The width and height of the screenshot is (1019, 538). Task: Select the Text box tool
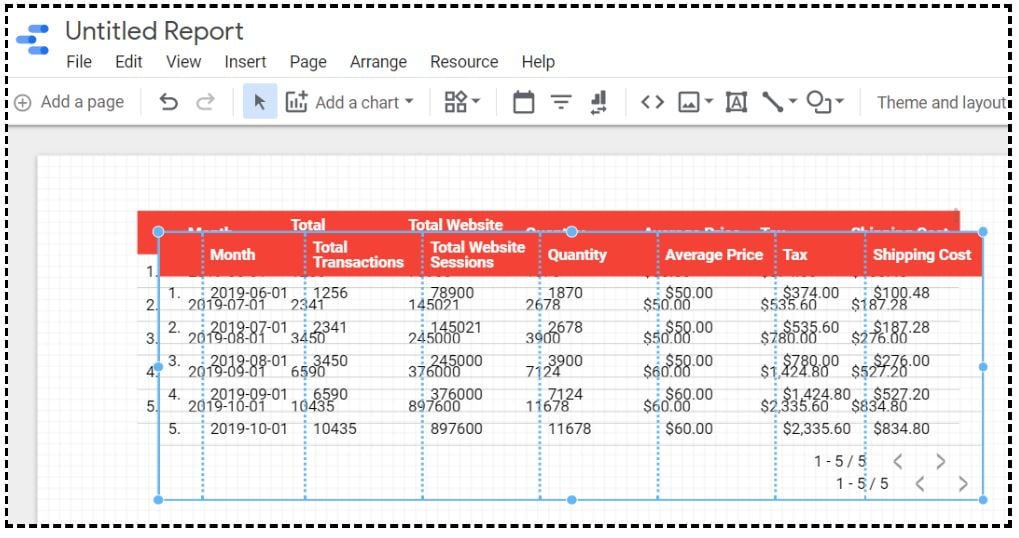736,102
